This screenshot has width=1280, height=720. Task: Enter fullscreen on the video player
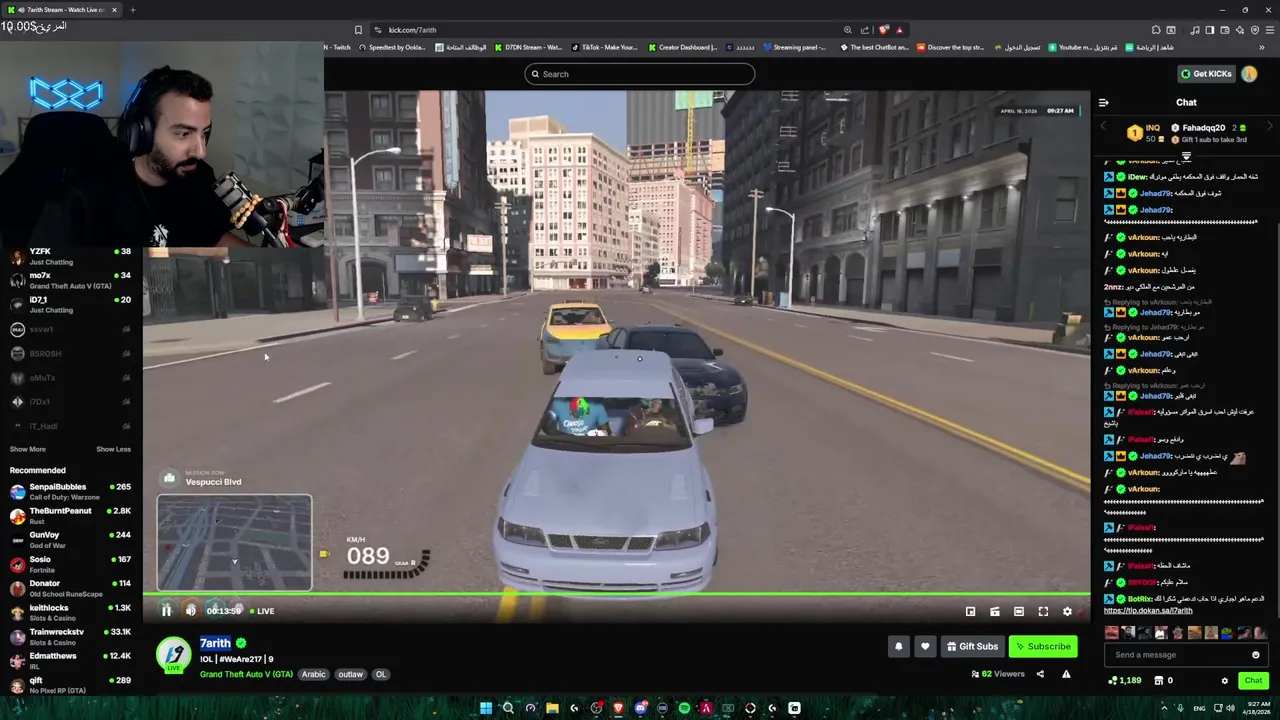(1043, 611)
